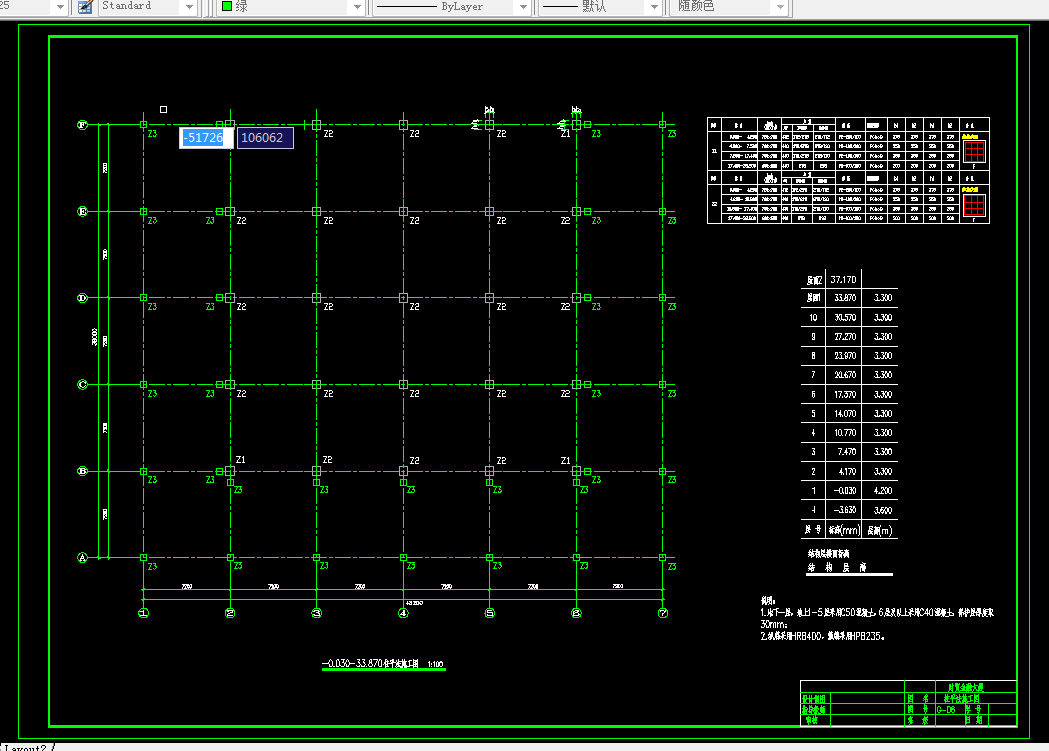Click the -51726 X coordinate input field
The image size is (1049, 751).
(206, 138)
